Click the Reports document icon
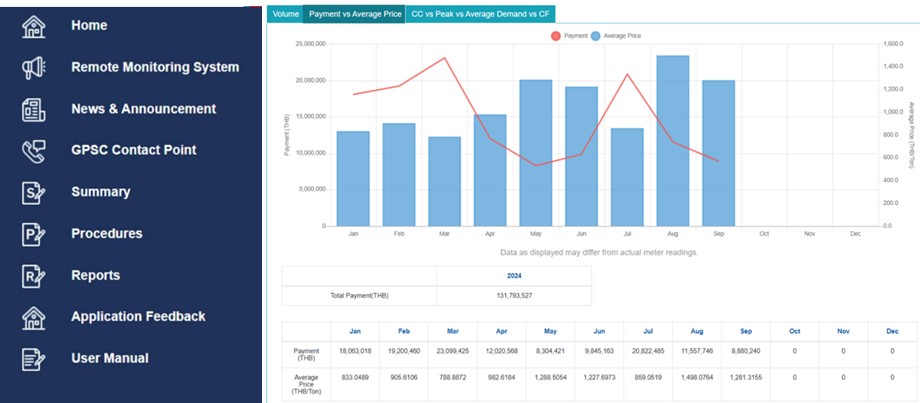The image size is (920, 403). pos(34,276)
